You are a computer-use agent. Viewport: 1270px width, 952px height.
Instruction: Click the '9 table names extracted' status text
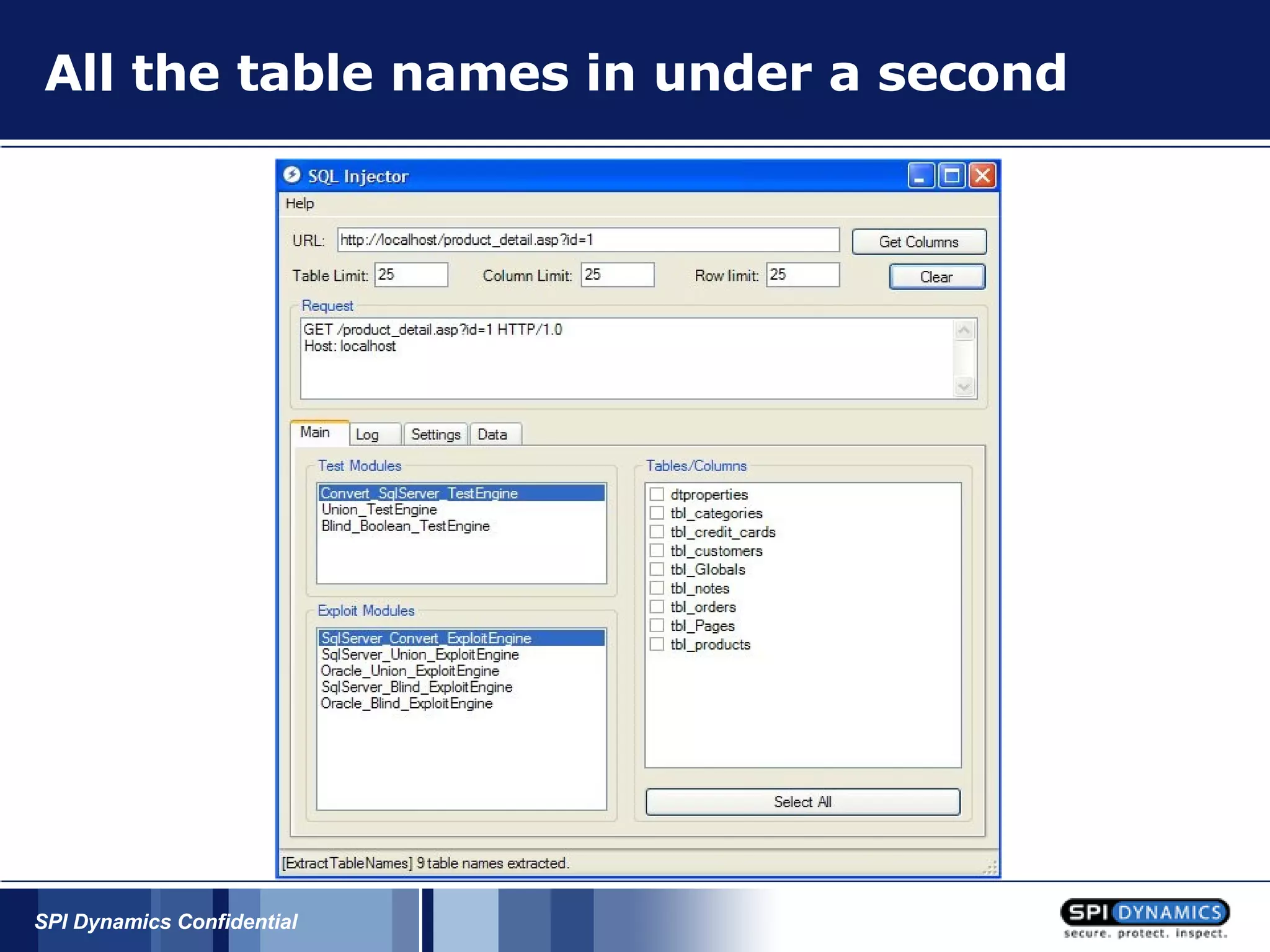click(x=493, y=863)
